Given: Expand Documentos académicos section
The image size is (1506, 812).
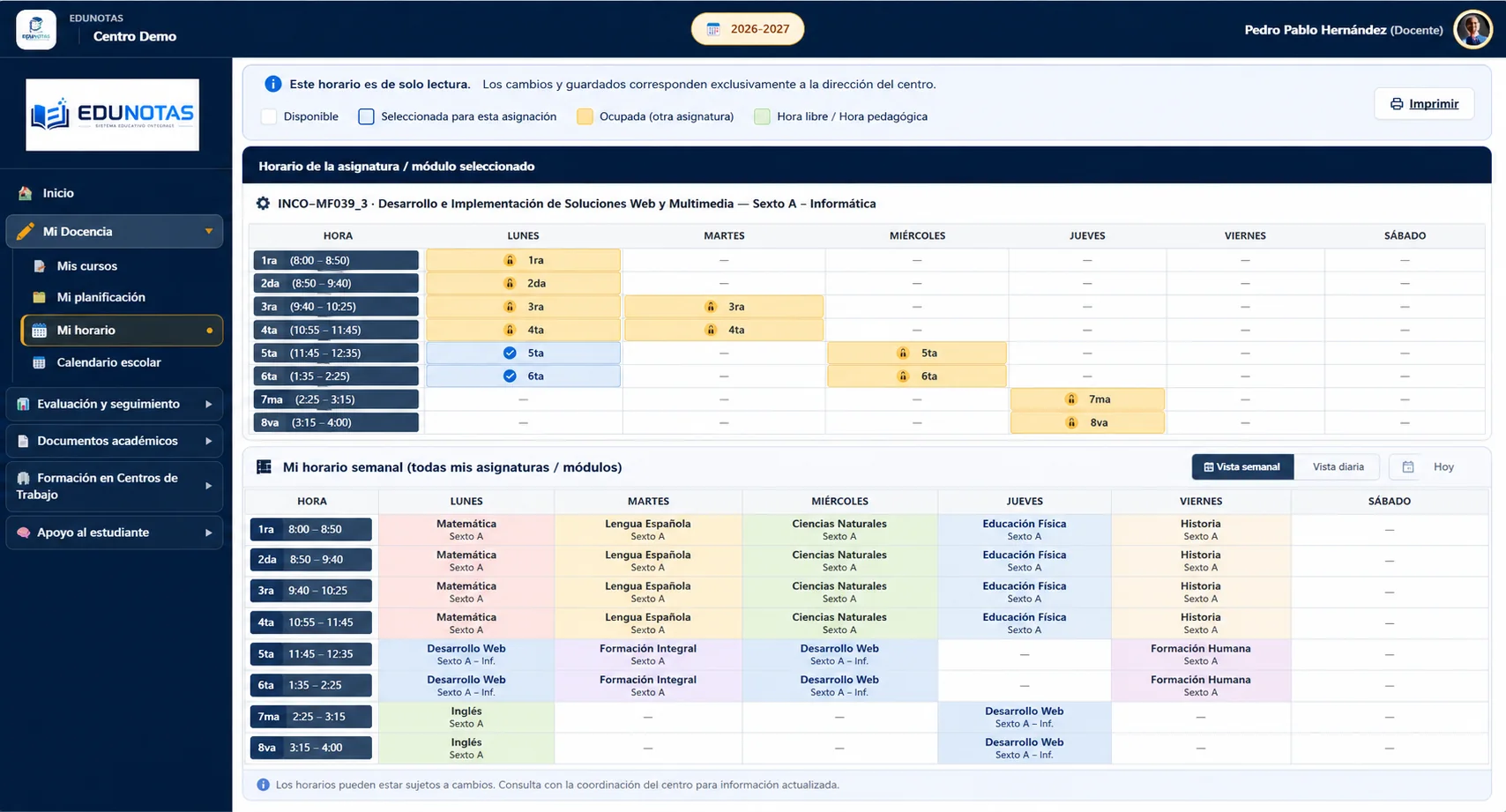Looking at the screenshot, I should click(114, 441).
